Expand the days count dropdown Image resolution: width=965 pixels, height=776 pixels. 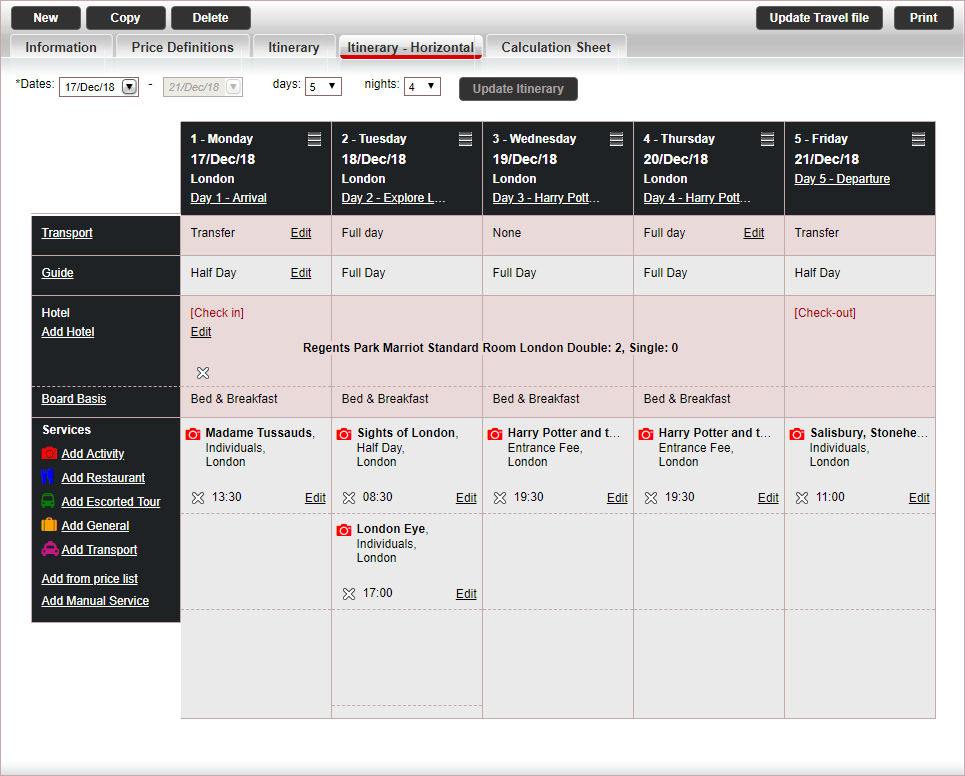pyautogui.click(x=323, y=86)
